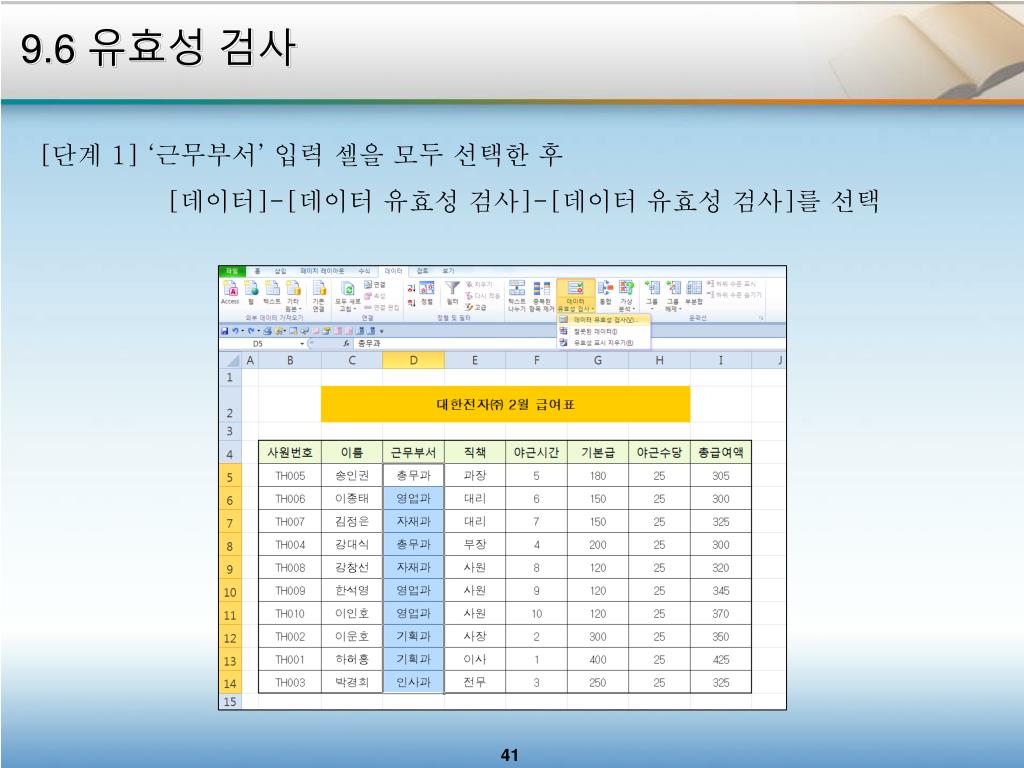Click 전무 cell in row 14
Screen dimensions: 1024x768
[x=475, y=682]
